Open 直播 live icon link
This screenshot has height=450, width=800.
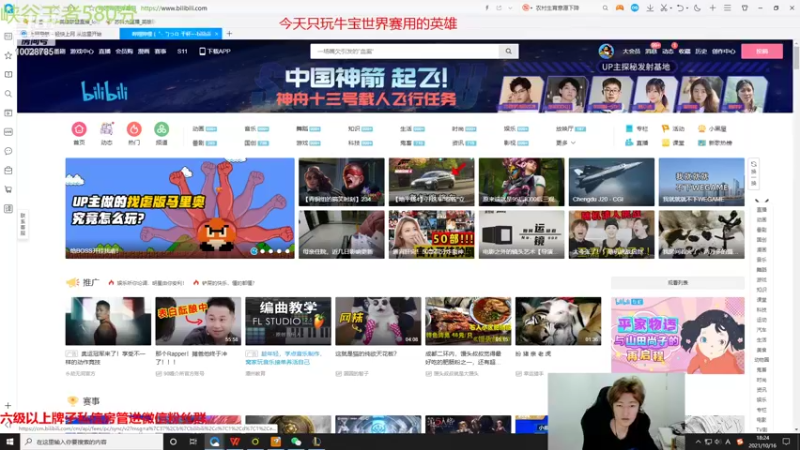tap(637, 143)
